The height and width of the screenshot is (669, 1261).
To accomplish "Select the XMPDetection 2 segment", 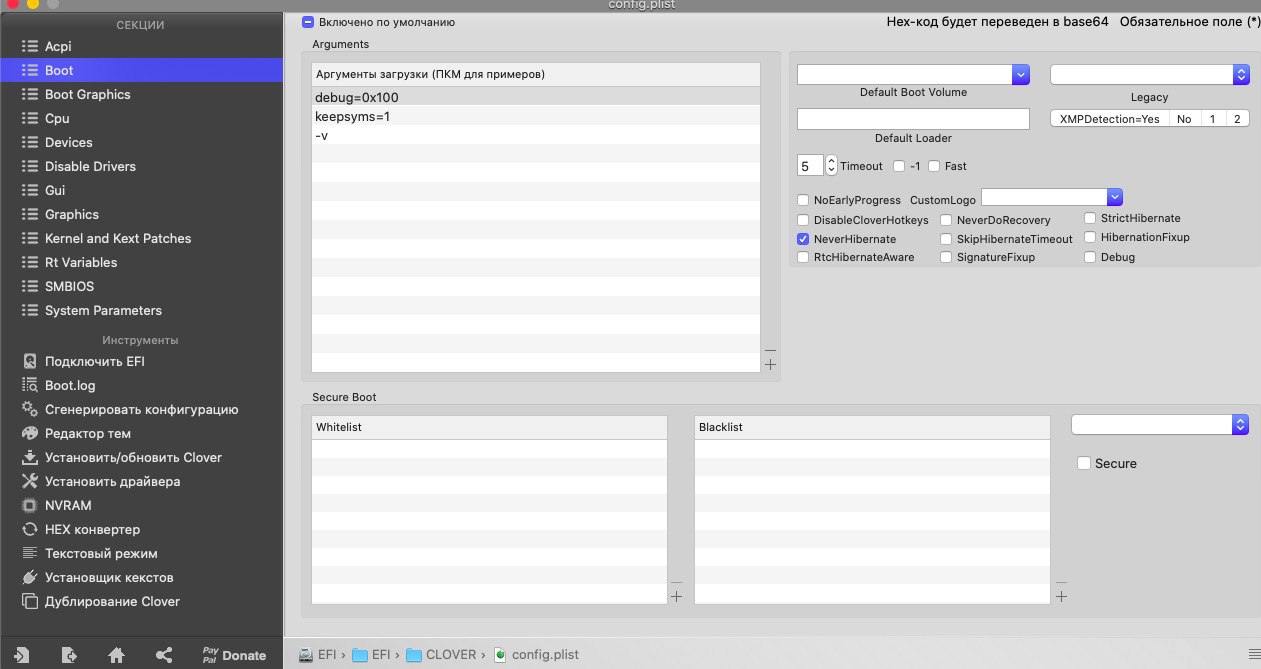I will (x=1237, y=118).
